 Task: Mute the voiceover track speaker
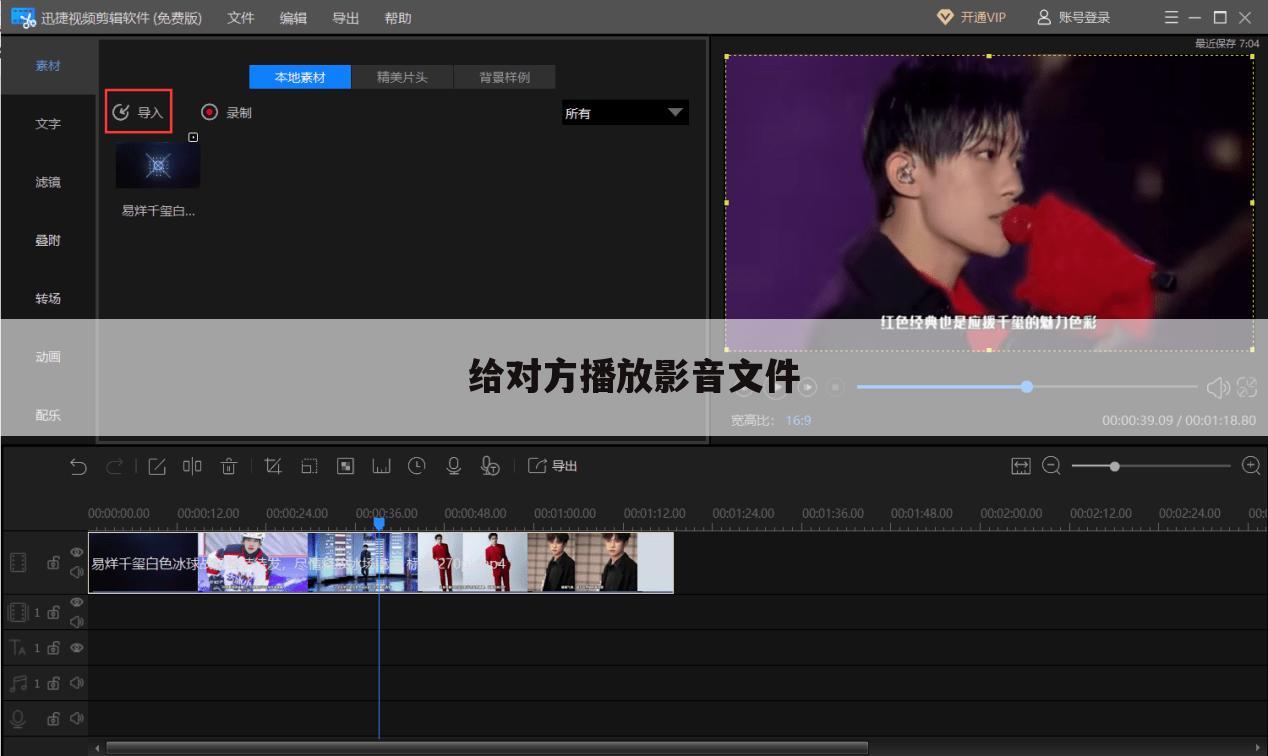[77, 718]
